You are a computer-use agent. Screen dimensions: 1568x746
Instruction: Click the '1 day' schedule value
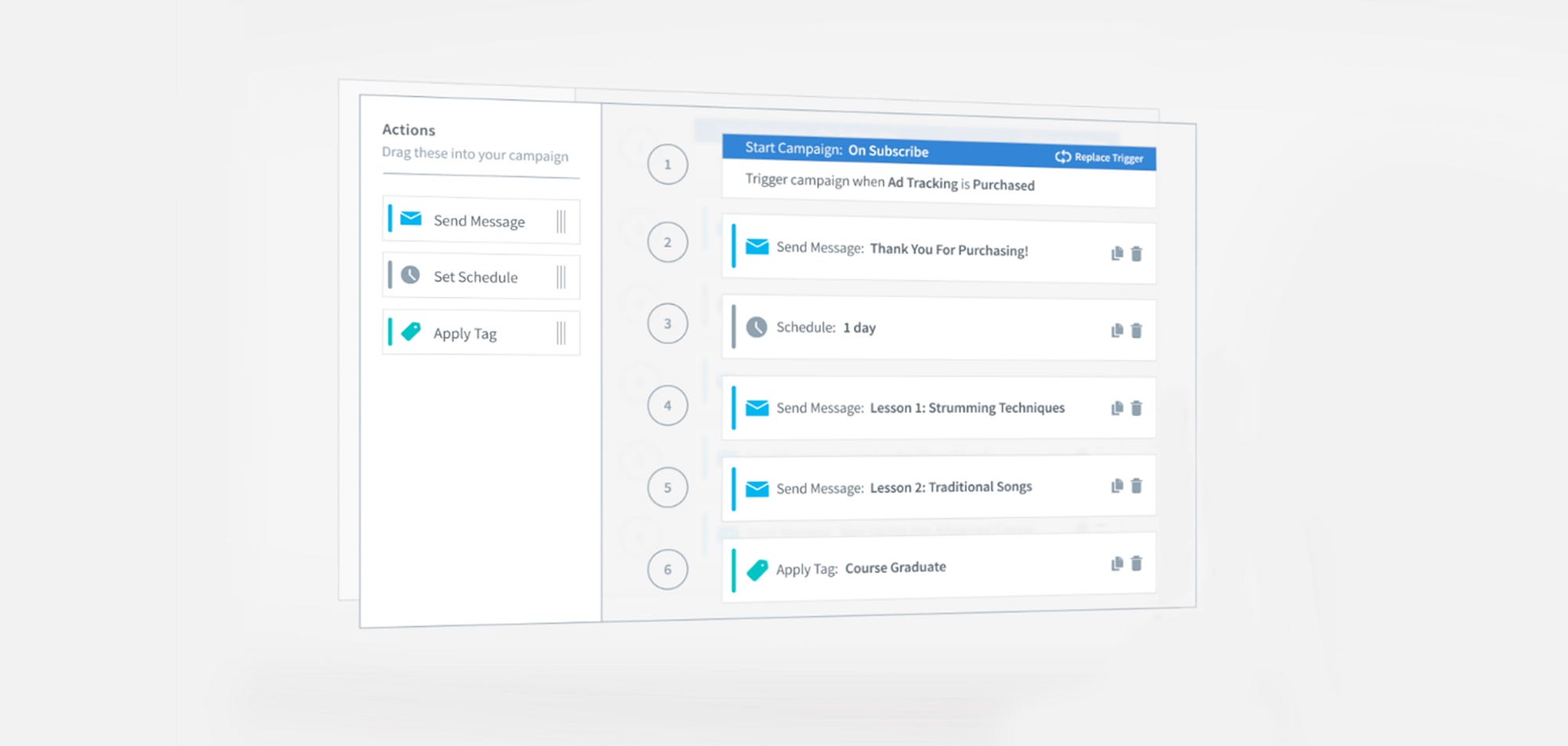(859, 328)
